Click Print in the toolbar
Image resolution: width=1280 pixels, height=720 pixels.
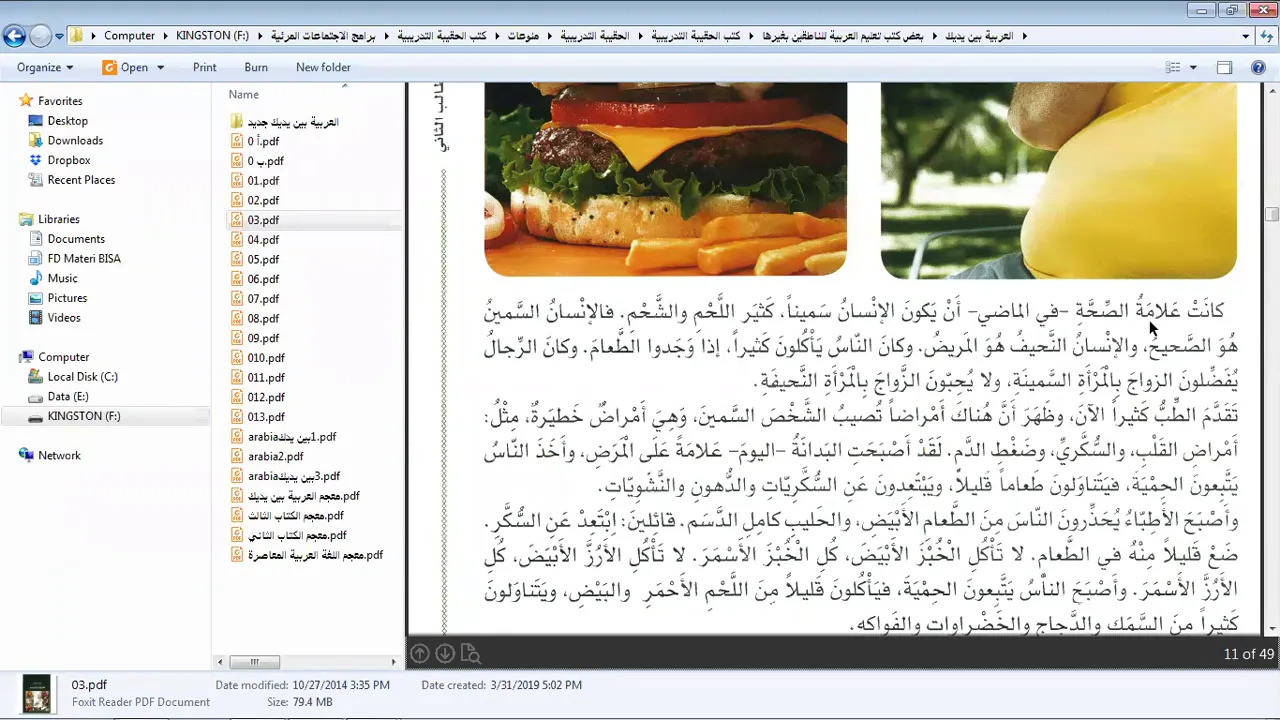(205, 67)
